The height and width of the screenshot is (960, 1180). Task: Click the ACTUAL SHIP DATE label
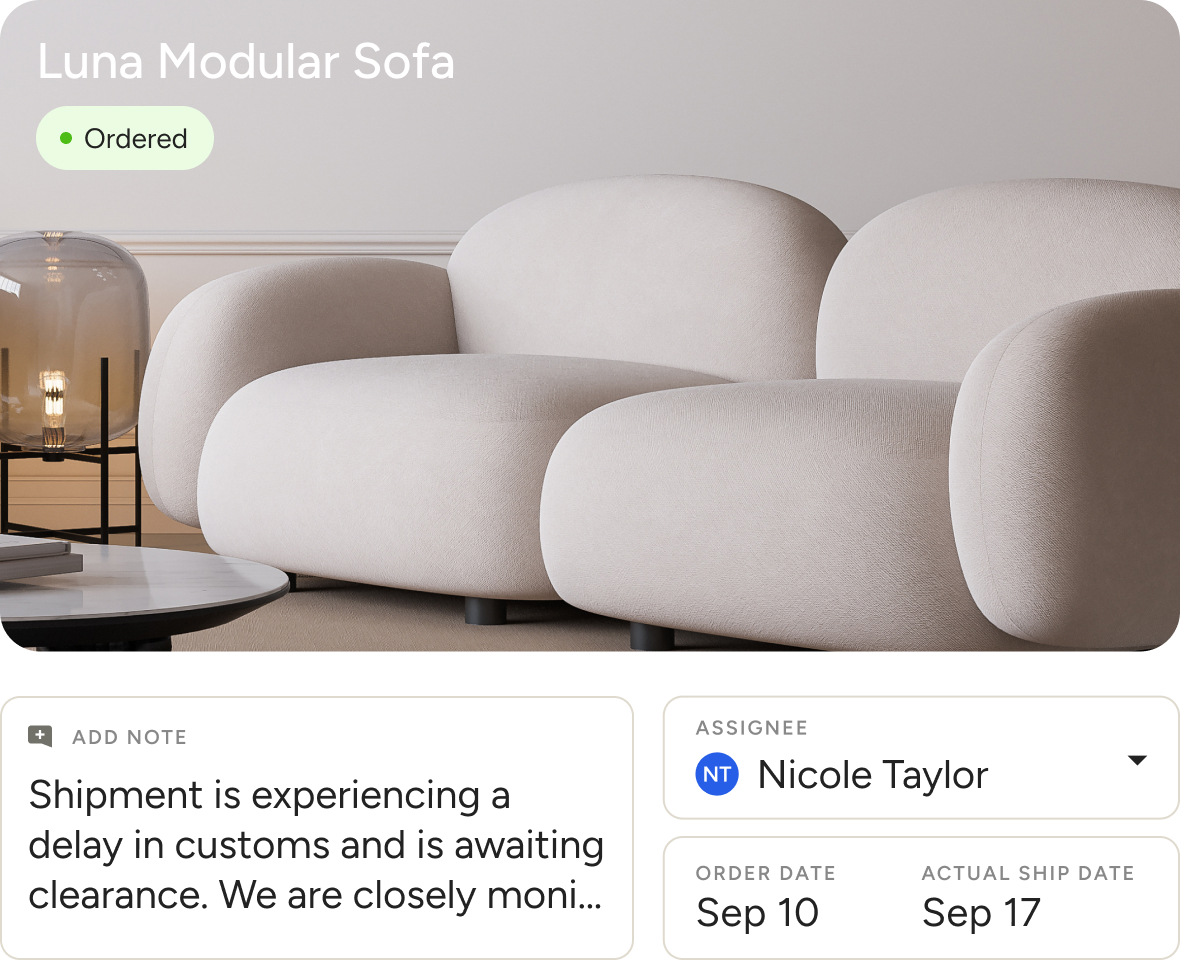coord(1028,873)
